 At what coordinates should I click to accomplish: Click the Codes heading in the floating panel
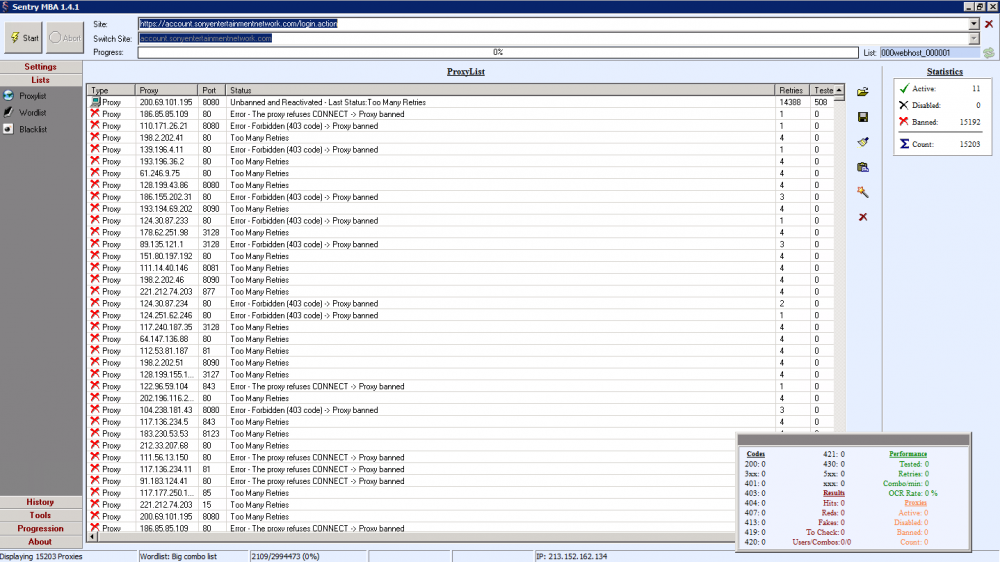(x=755, y=454)
